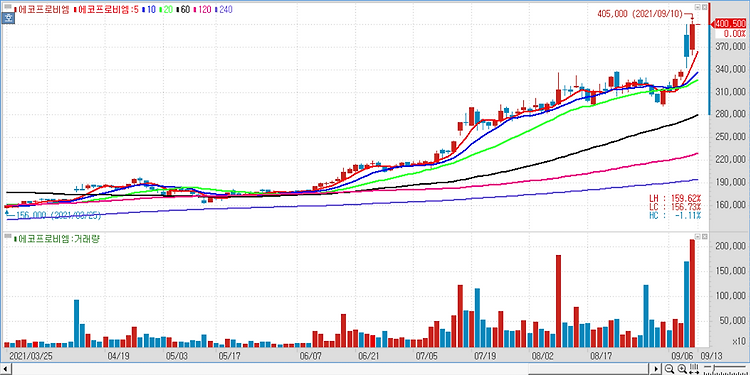Click the 220,000 price axis label

(731, 160)
